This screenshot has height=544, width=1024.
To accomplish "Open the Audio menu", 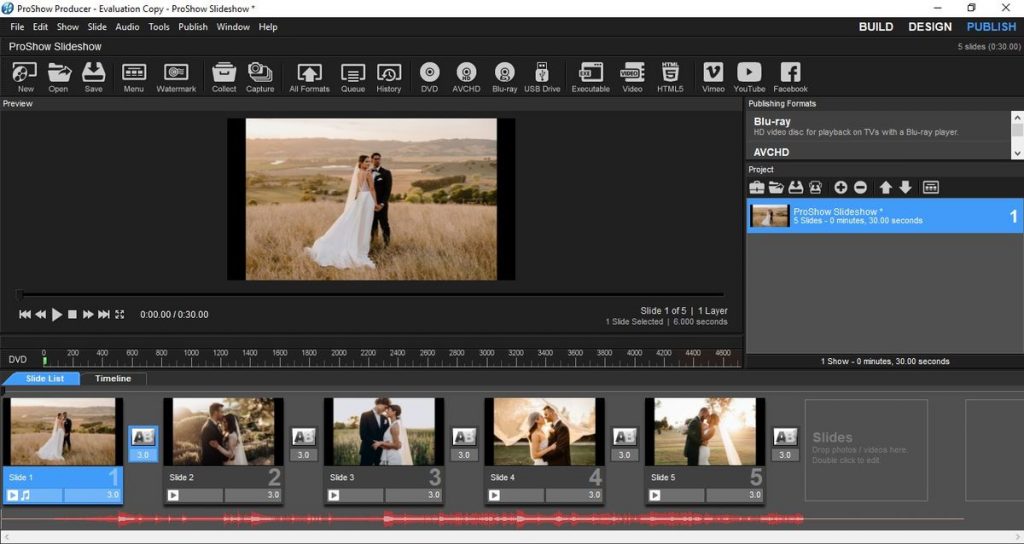I will point(127,27).
